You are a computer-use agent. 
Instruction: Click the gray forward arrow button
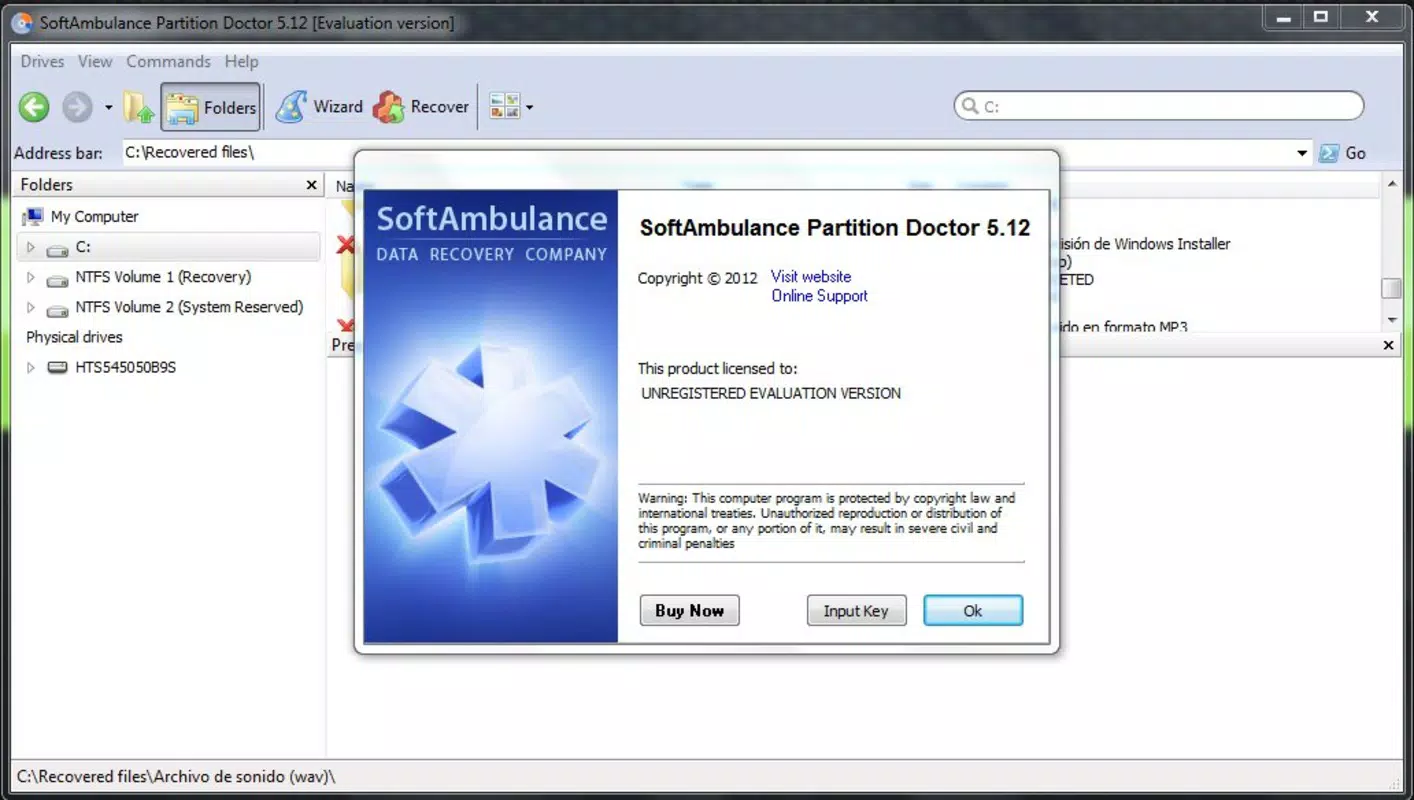coord(77,107)
